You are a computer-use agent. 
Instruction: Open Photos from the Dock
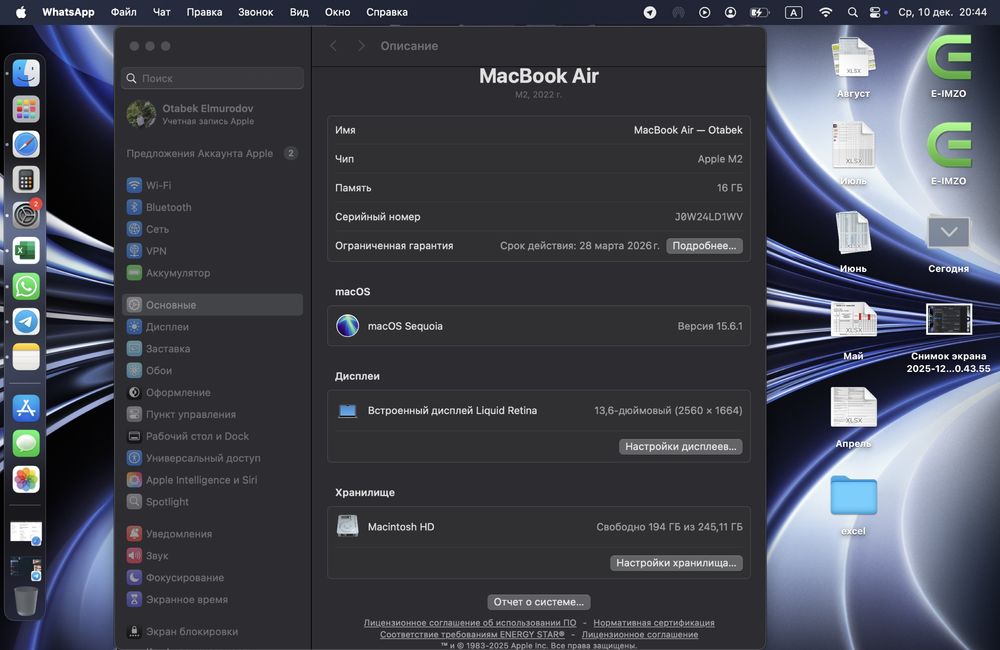coord(26,479)
